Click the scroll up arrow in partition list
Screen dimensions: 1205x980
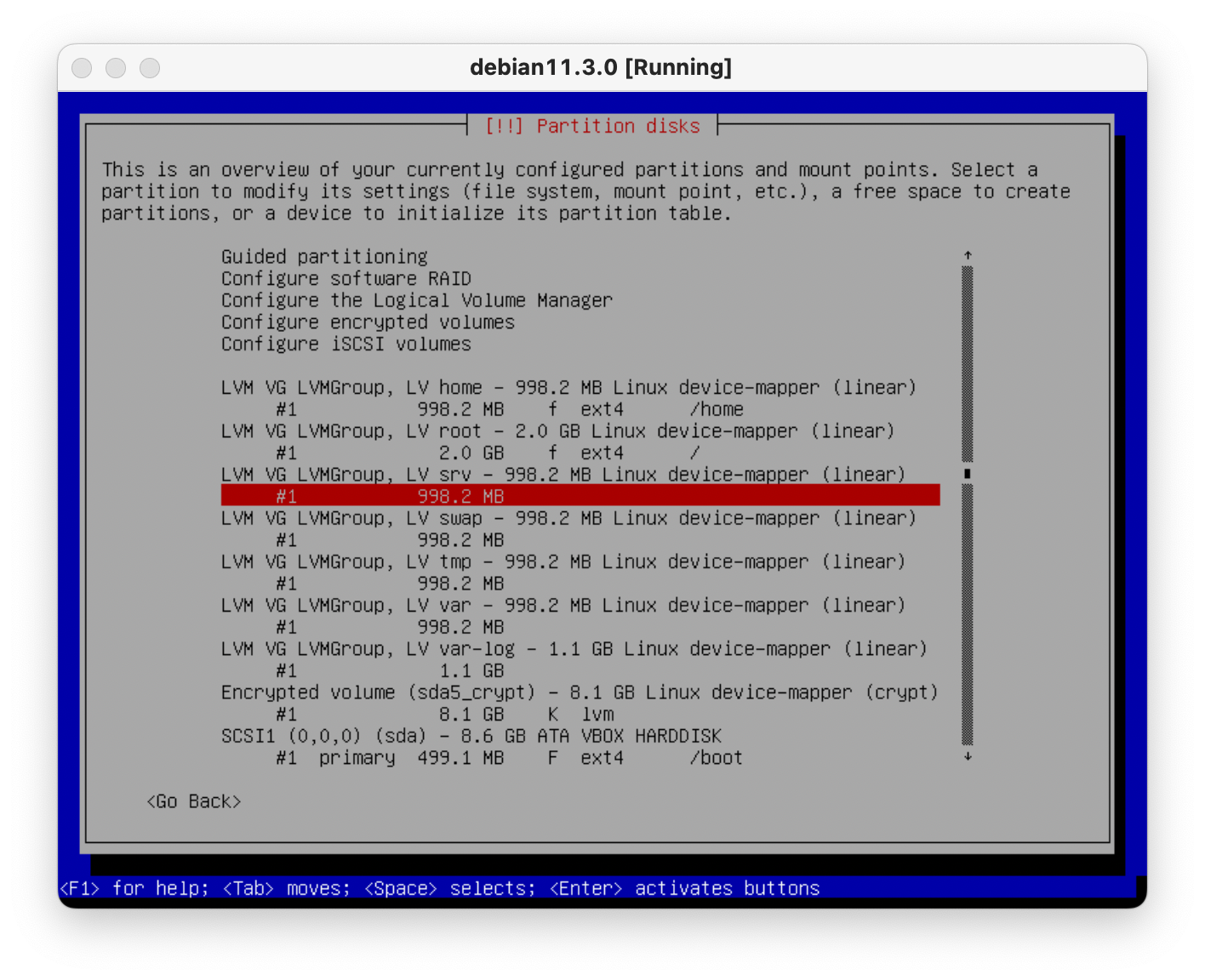tap(968, 255)
